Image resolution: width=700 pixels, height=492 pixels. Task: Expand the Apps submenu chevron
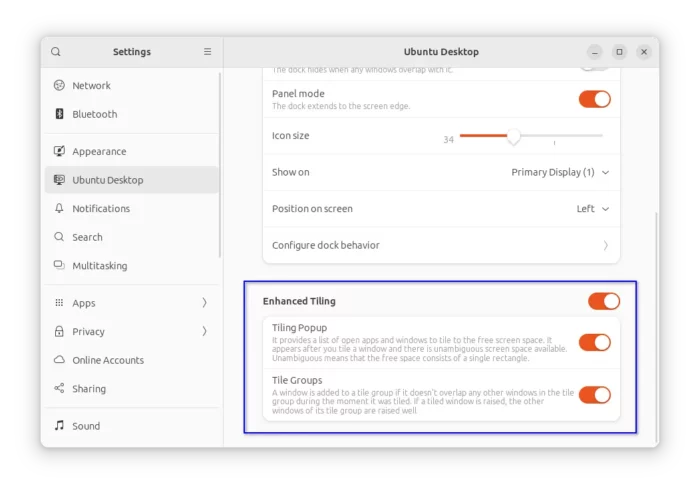[x=204, y=303]
